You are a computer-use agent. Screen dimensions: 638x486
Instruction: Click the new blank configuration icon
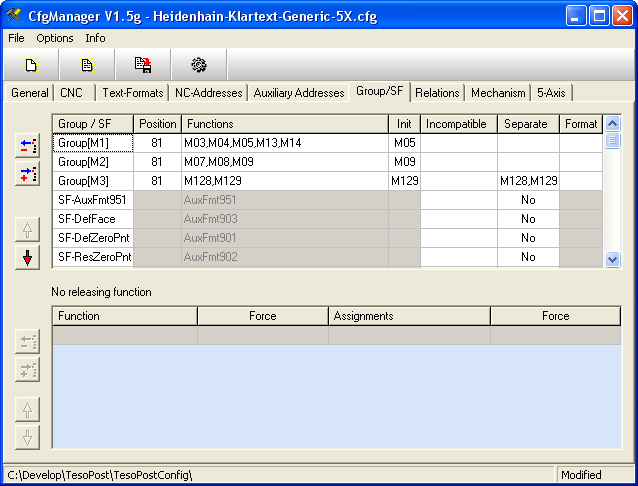coord(31,65)
